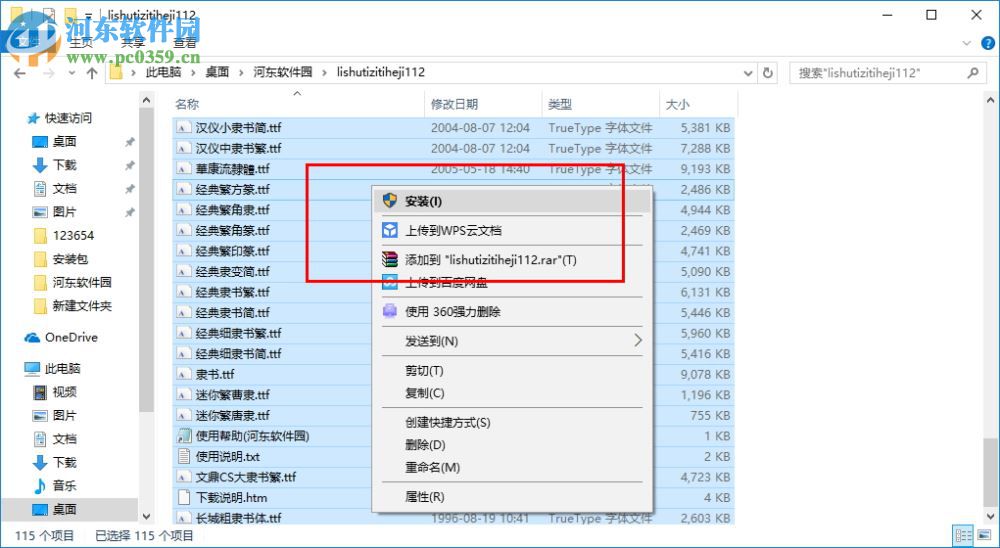Screen dimensions: 1000x548
Task: Click the refresh address bar button
Action: [768, 73]
